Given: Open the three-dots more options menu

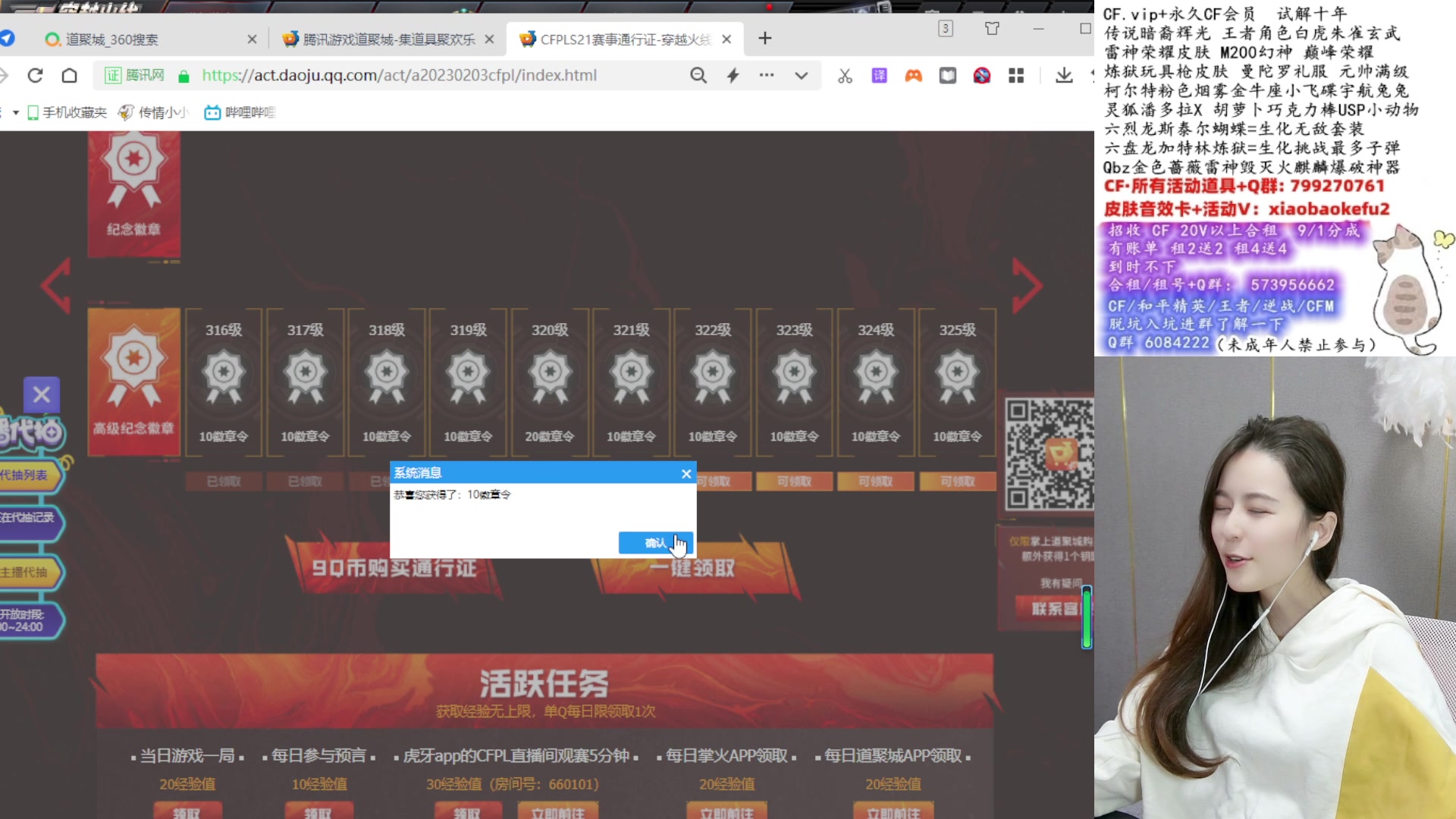Looking at the screenshot, I should [x=767, y=75].
